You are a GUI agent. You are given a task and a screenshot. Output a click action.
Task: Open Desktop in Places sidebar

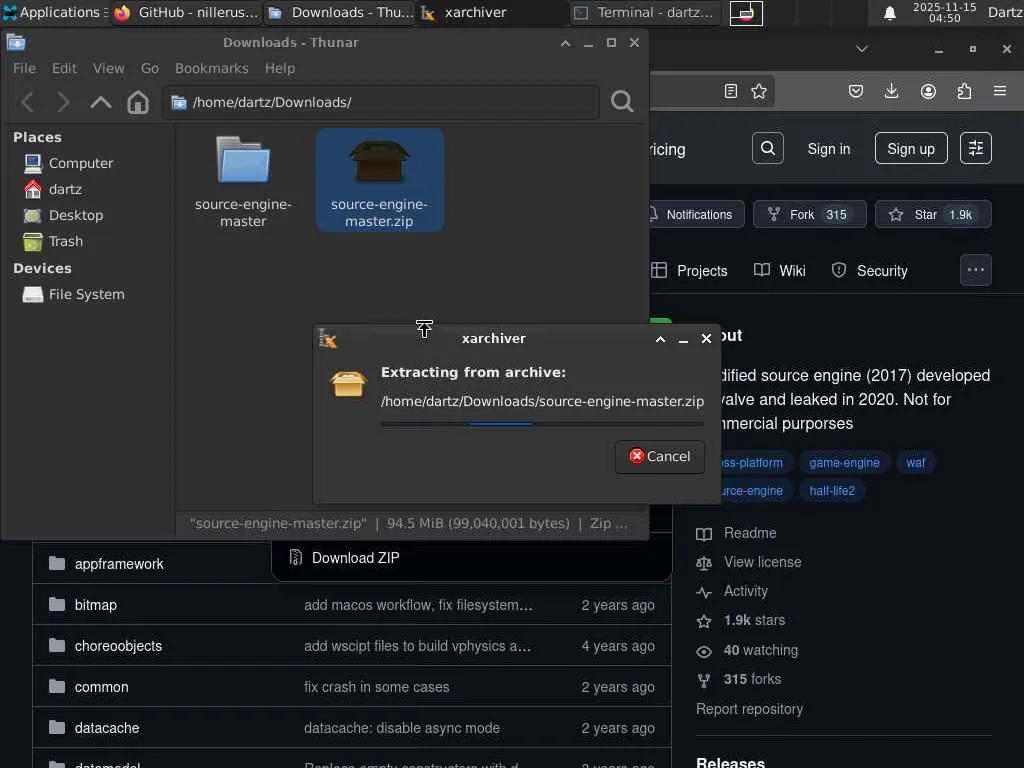63,216
